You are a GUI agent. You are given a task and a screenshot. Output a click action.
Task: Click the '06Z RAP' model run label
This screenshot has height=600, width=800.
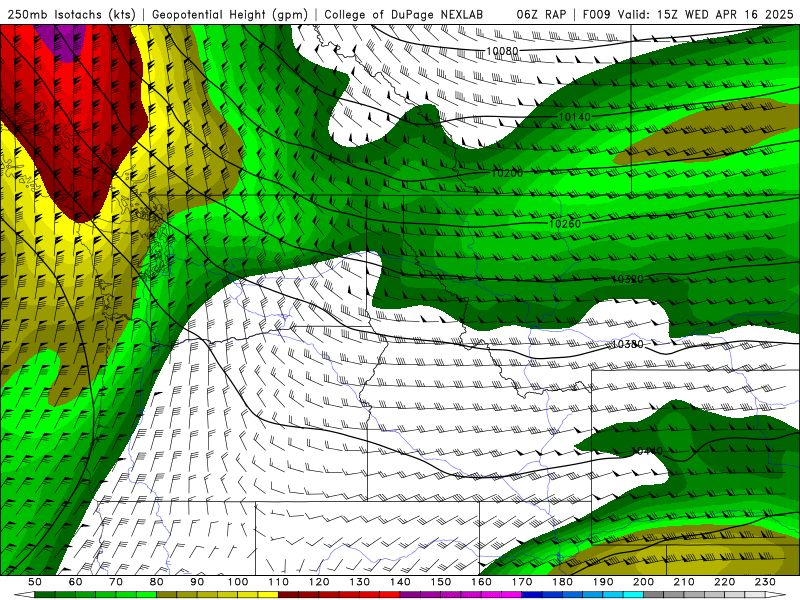(x=541, y=14)
